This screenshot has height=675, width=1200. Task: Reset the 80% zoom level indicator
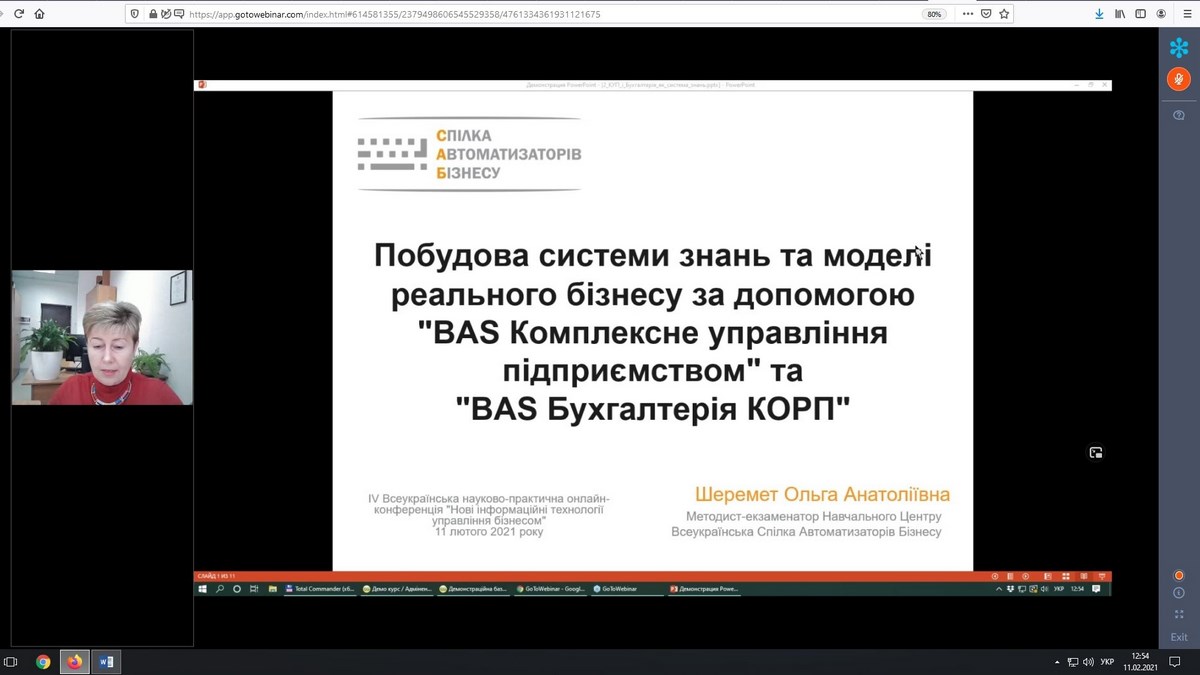click(x=934, y=14)
